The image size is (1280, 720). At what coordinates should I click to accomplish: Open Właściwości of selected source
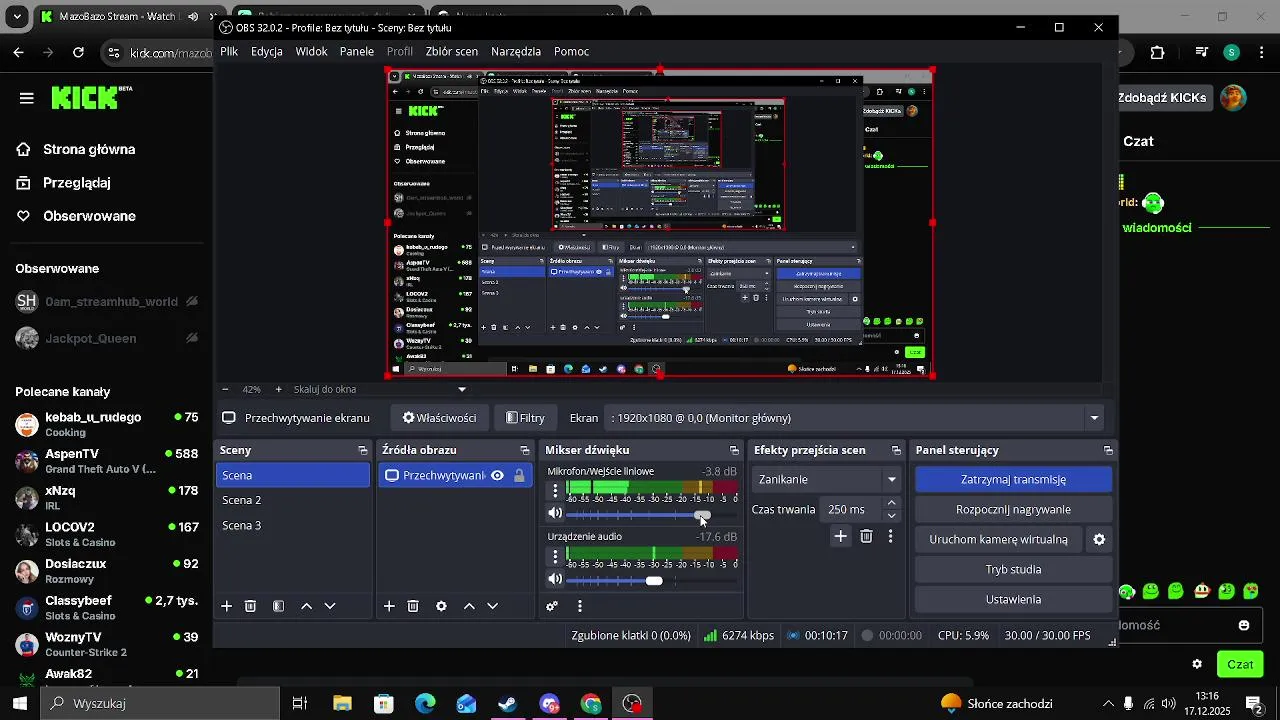pos(439,418)
